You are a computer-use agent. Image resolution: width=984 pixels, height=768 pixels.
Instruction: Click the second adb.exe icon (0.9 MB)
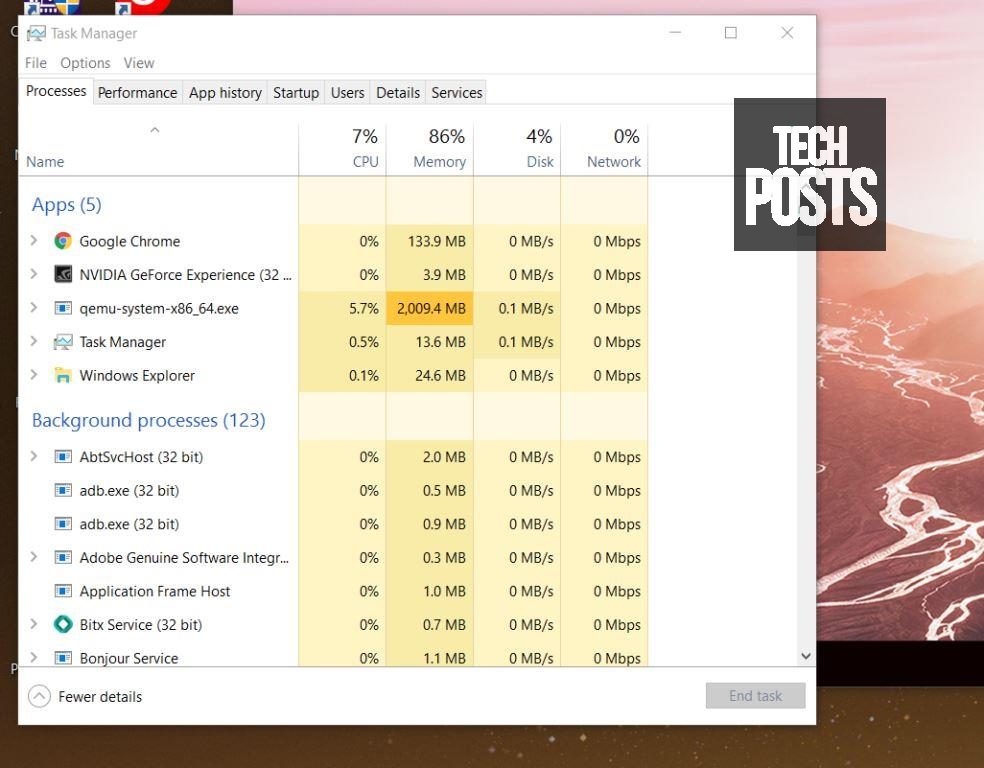click(63, 523)
